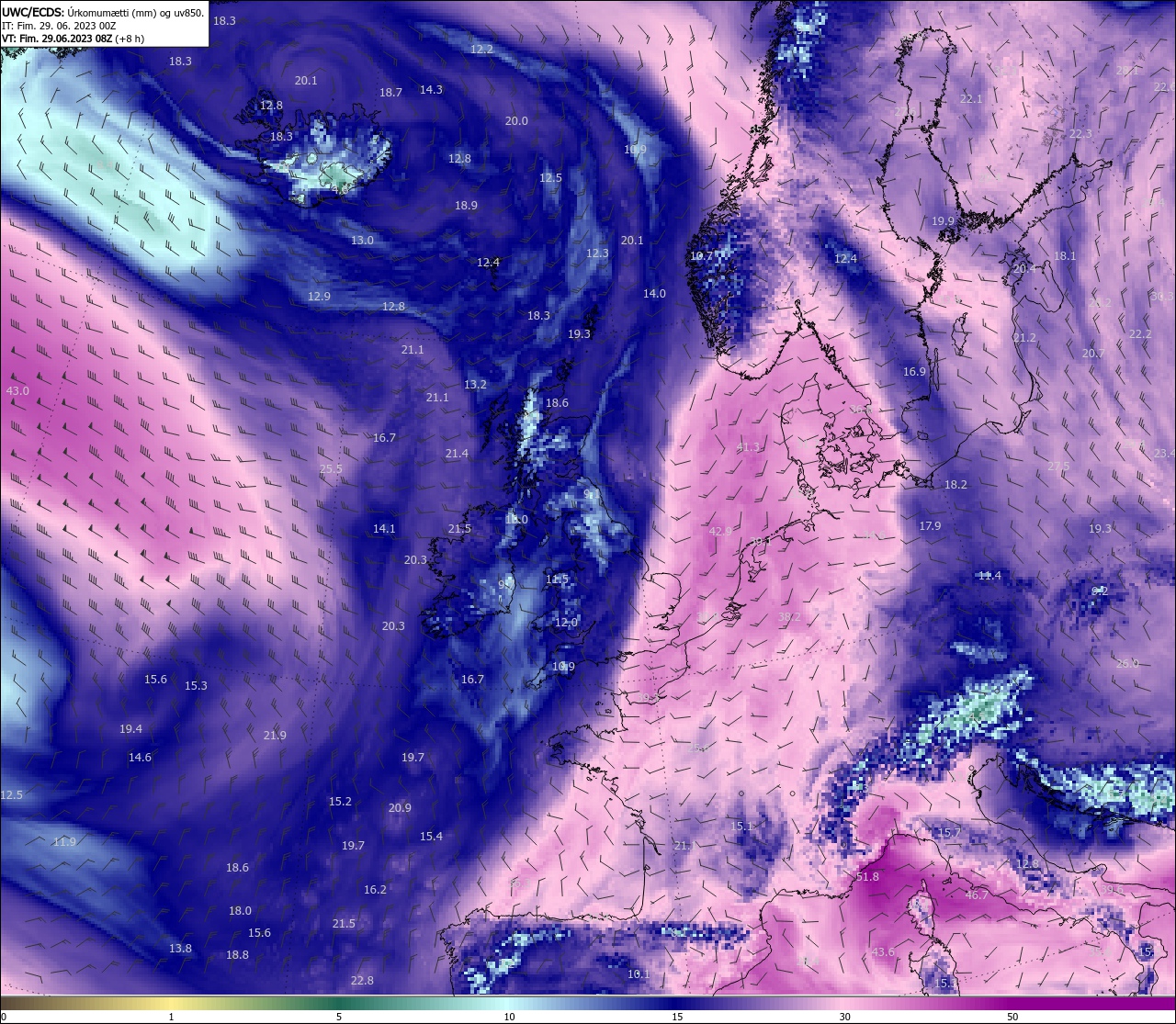Click the map value 20.7
Image resolution: width=1176 pixels, height=1024 pixels.
click(x=1093, y=354)
